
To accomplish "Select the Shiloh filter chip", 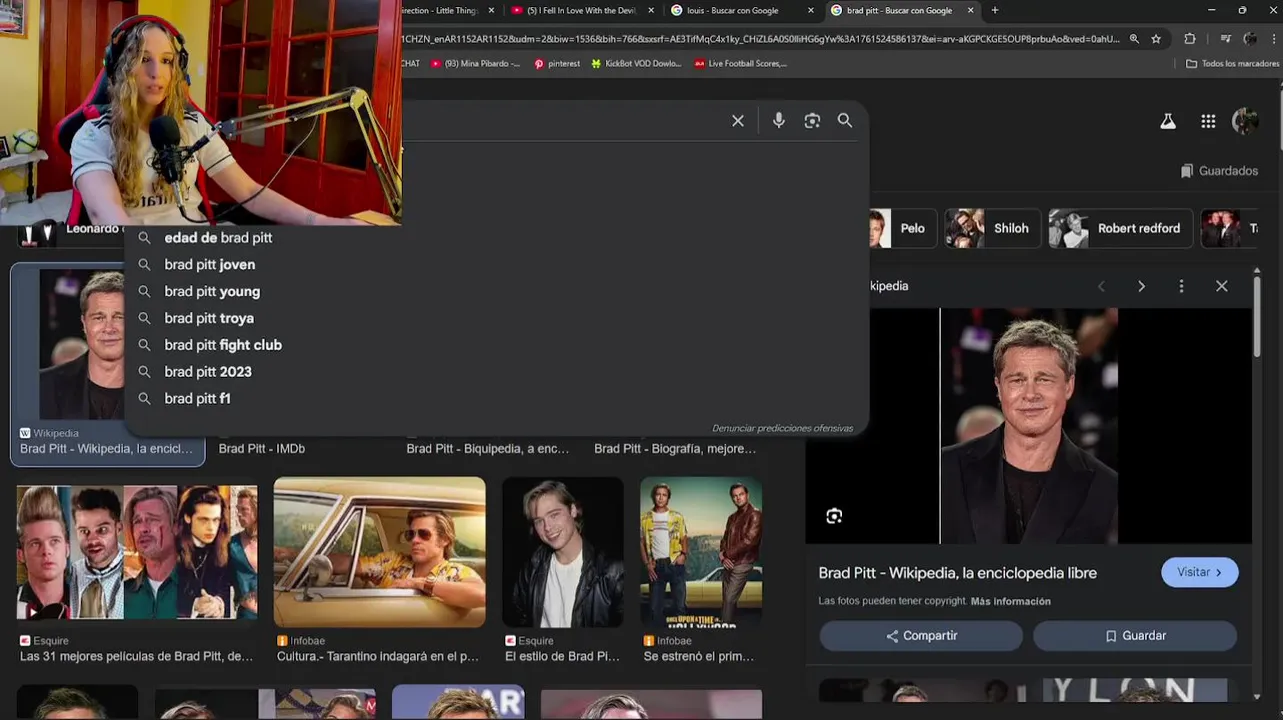I will tap(993, 228).
